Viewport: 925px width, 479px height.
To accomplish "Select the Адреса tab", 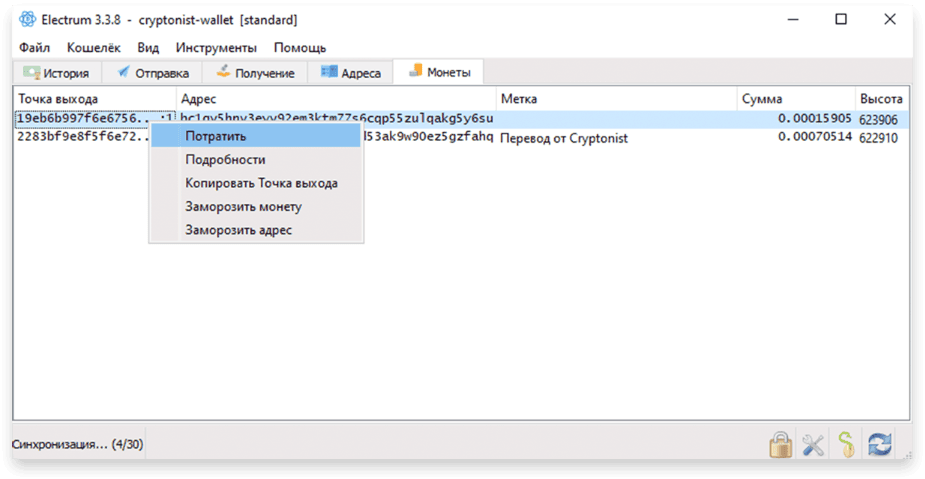I will pos(350,73).
